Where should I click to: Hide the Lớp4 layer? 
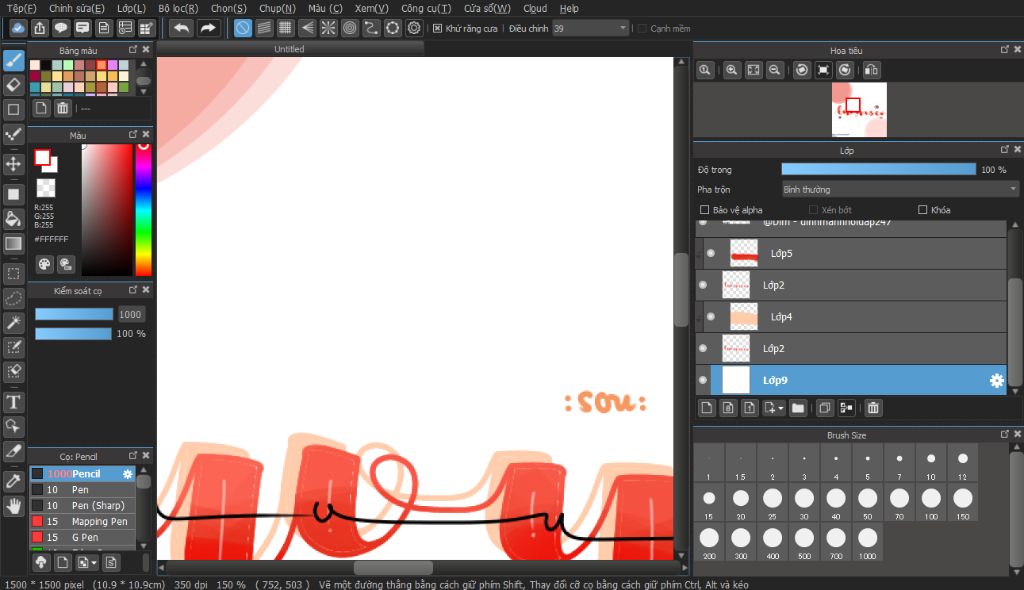711,317
